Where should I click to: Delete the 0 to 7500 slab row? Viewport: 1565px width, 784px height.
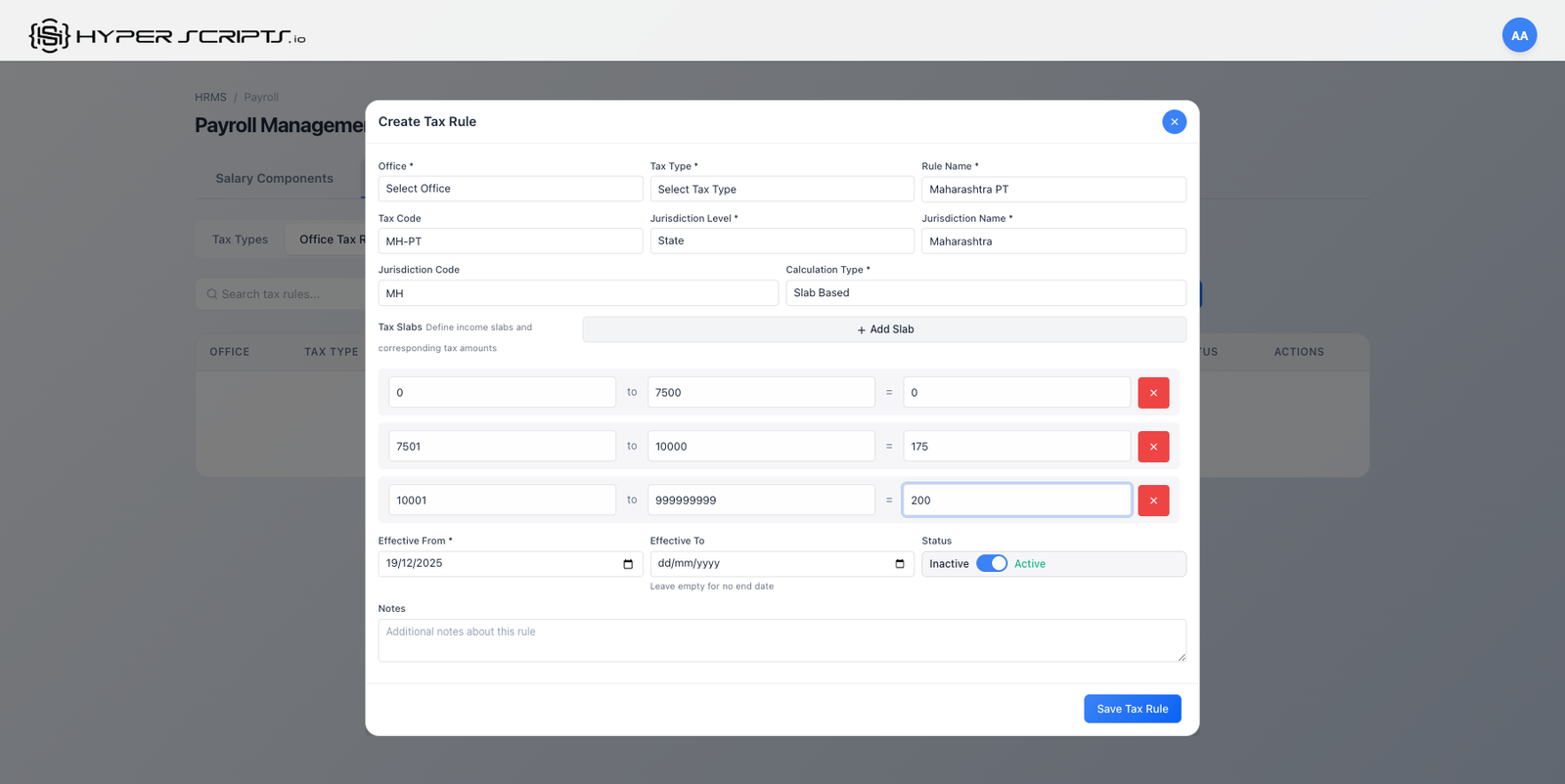click(x=1153, y=392)
